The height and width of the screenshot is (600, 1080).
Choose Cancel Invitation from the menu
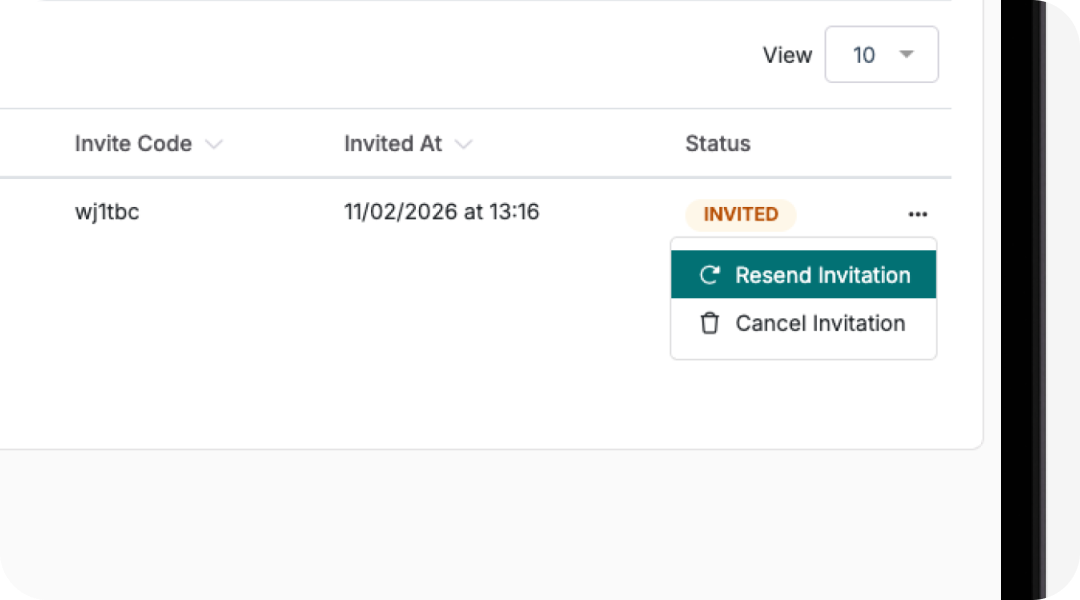[820, 323]
